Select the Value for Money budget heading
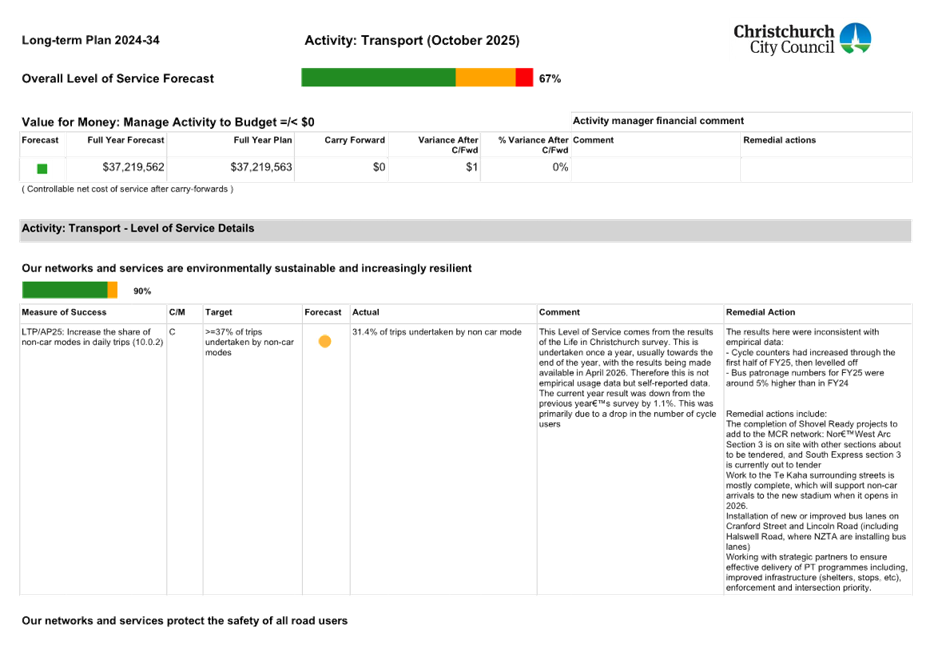 [x=168, y=122]
